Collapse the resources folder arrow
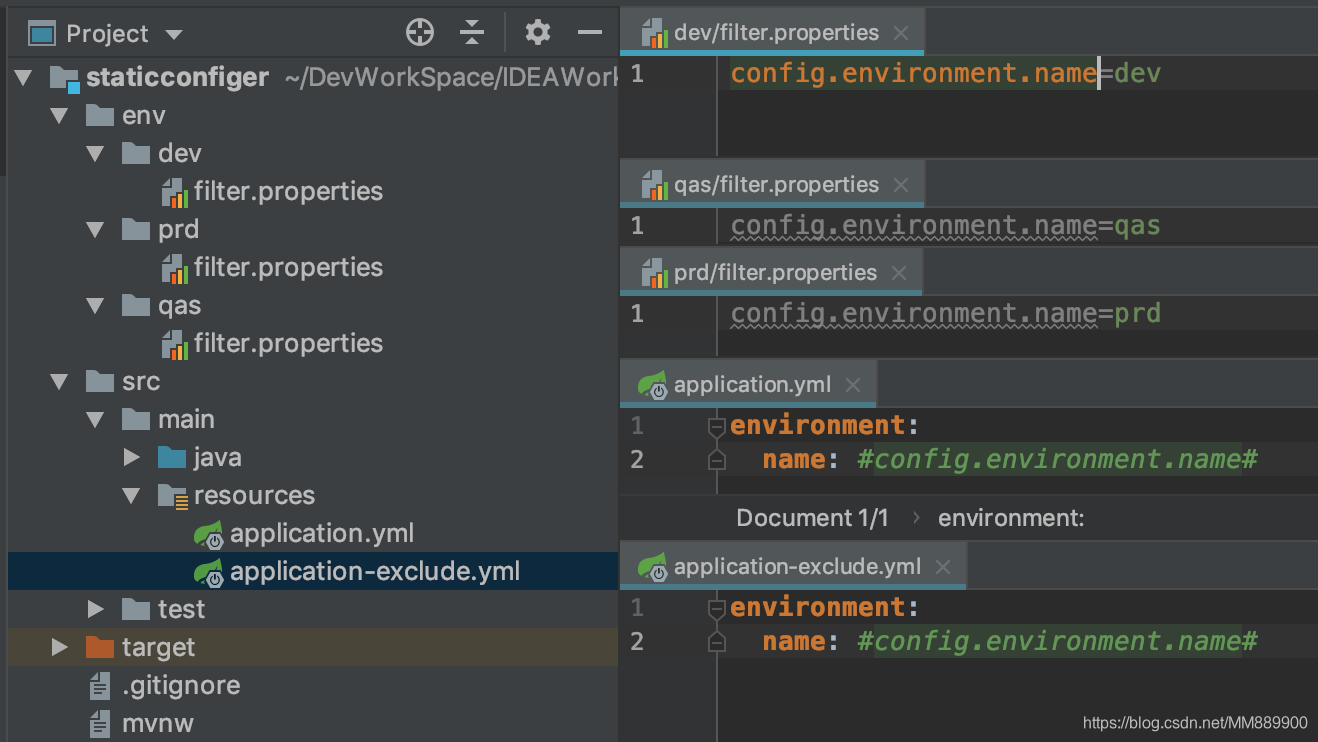The height and width of the screenshot is (742, 1318). pos(132,496)
